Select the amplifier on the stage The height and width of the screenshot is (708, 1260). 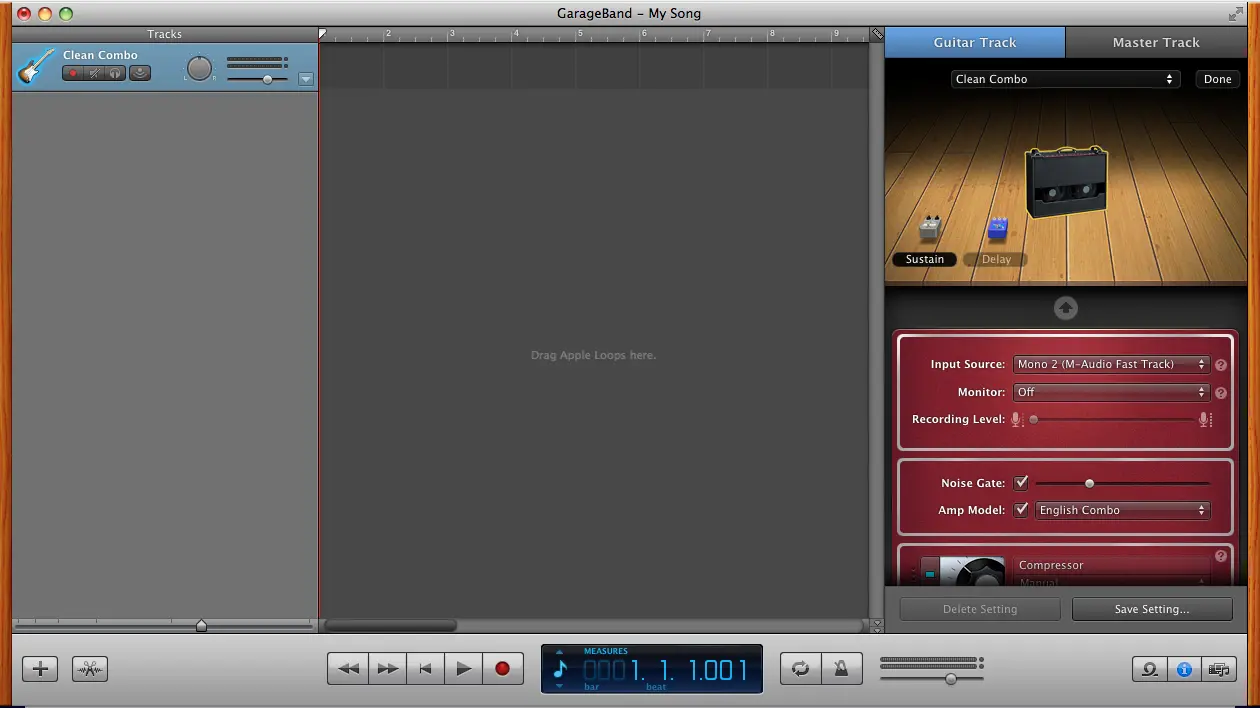pos(1067,182)
